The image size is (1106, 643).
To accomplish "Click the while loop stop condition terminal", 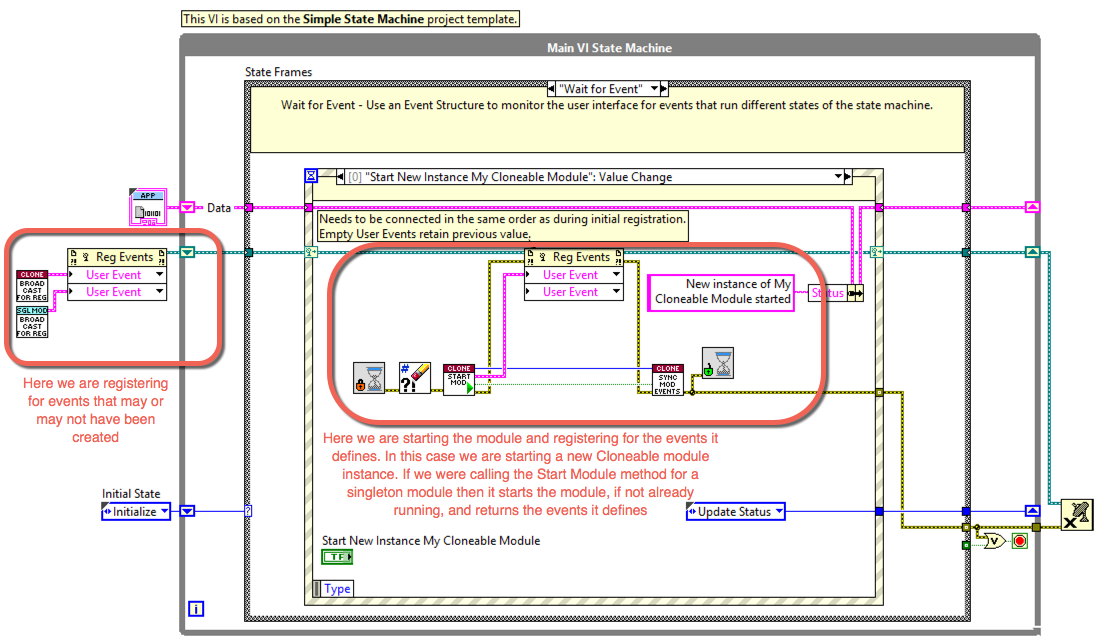I will pos(1020,541).
